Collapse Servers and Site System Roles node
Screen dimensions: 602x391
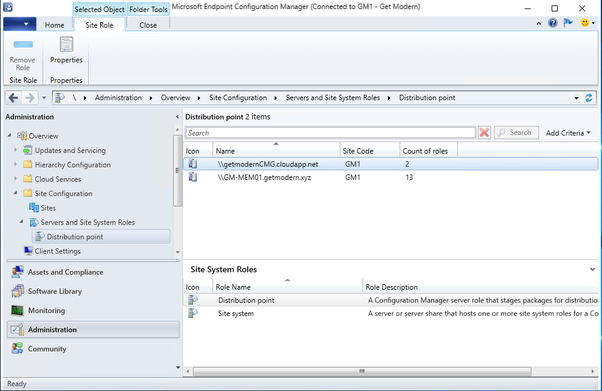click(22, 222)
